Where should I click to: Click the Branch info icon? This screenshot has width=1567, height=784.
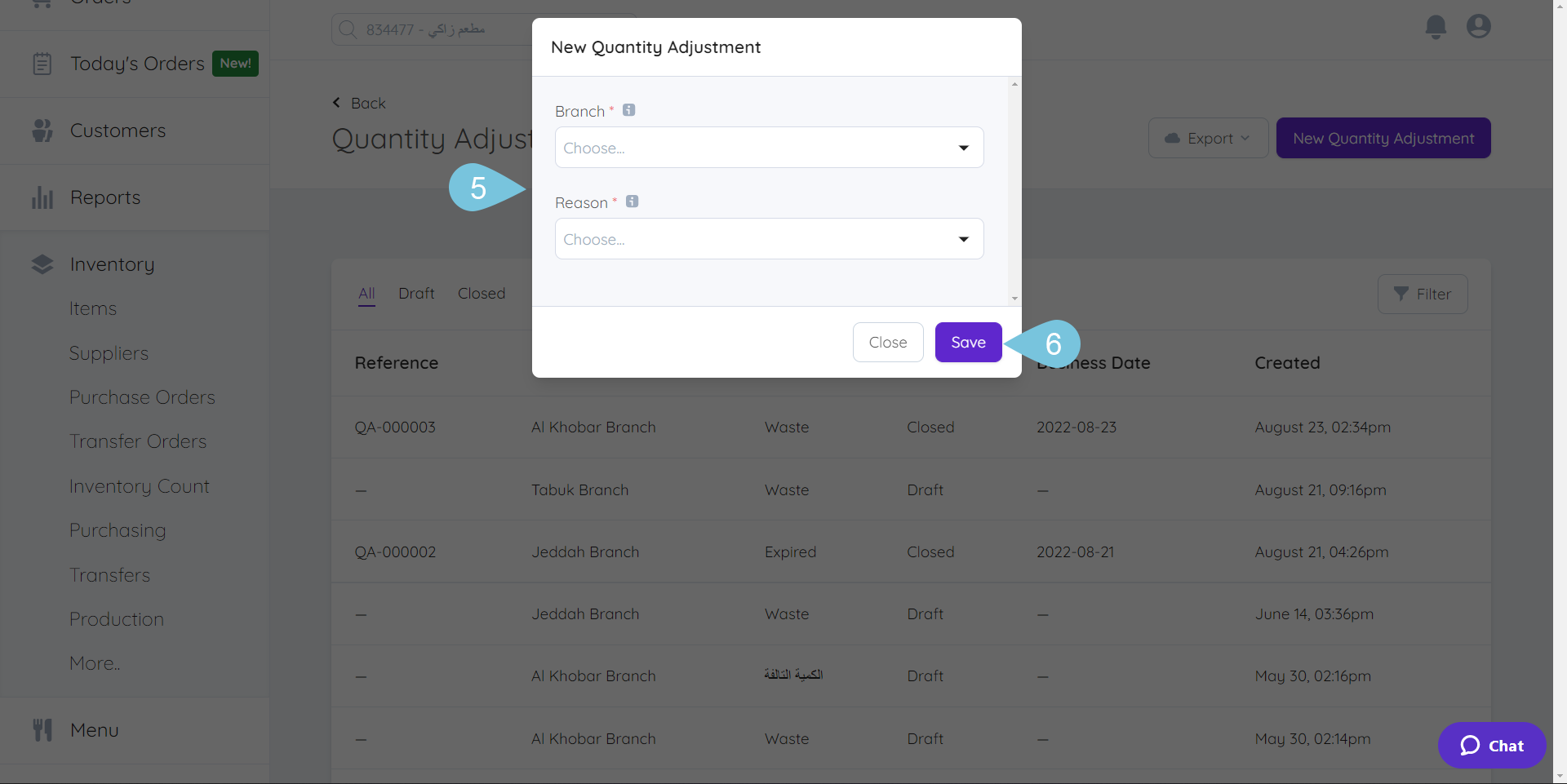628,110
